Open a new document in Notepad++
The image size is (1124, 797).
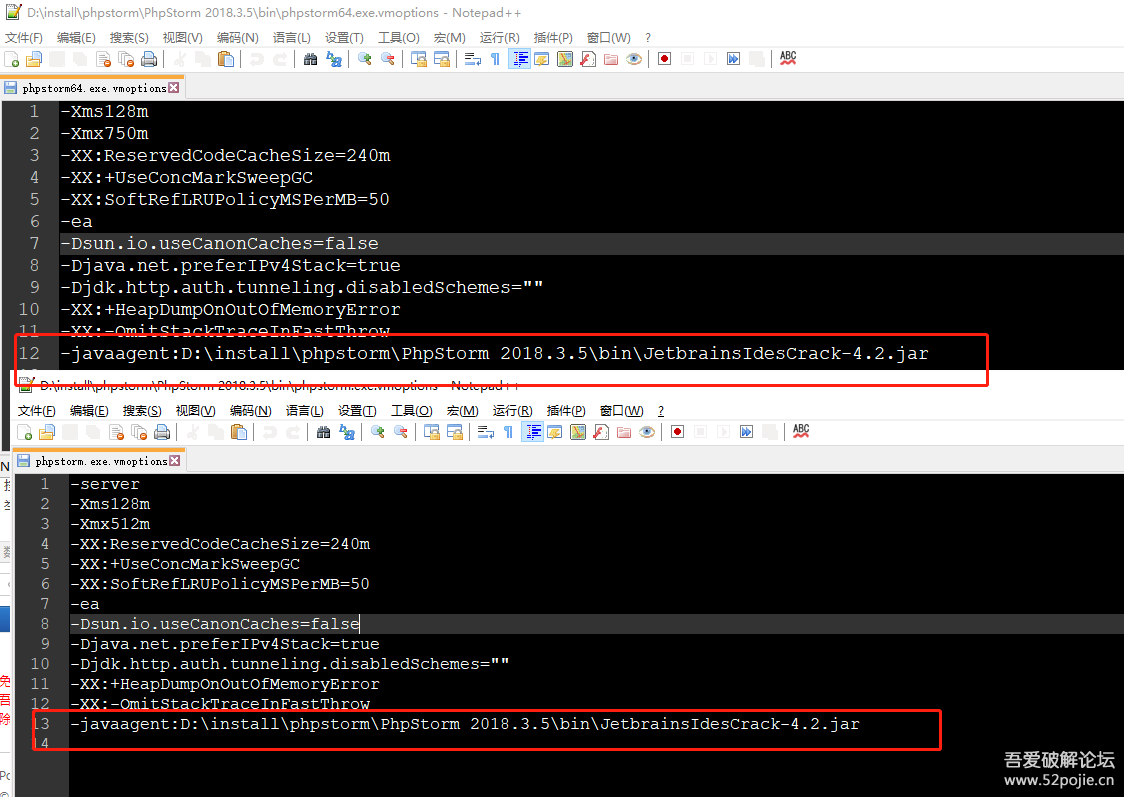click(x=13, y=58)
